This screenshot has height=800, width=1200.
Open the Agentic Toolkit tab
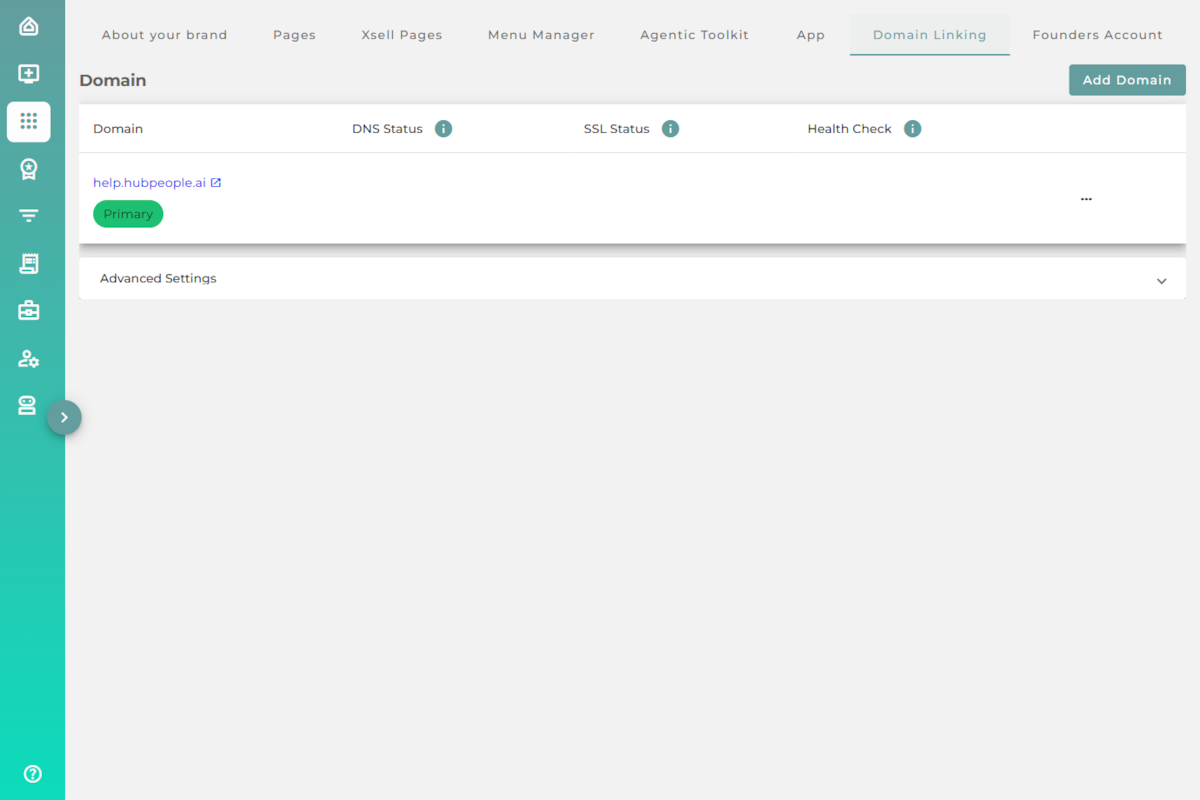pyautogui.click(x=695, y=35)
